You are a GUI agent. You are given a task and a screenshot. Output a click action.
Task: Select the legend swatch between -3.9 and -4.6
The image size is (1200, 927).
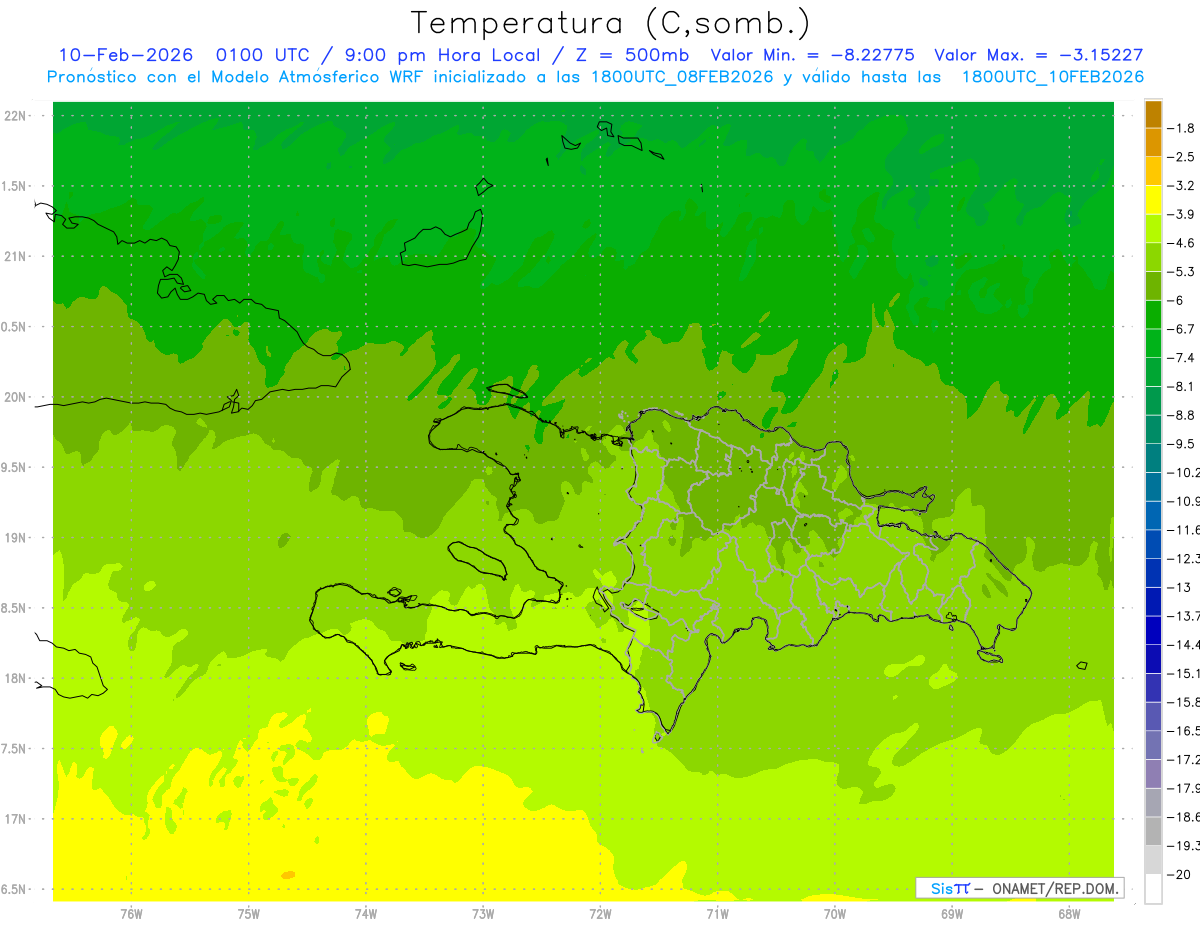1153,229
